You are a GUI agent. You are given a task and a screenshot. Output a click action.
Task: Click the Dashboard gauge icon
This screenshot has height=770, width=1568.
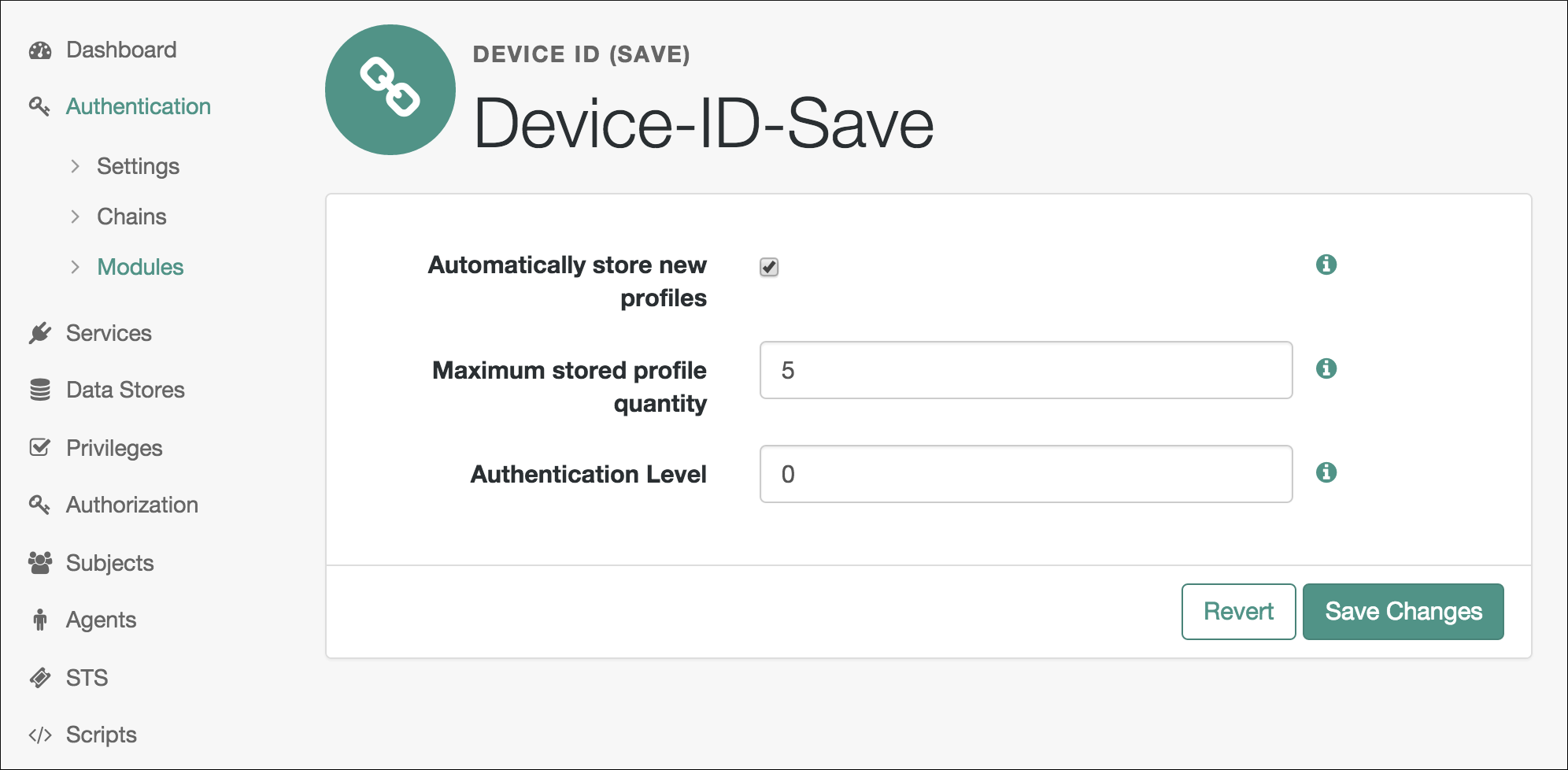(x=40, y=50)
